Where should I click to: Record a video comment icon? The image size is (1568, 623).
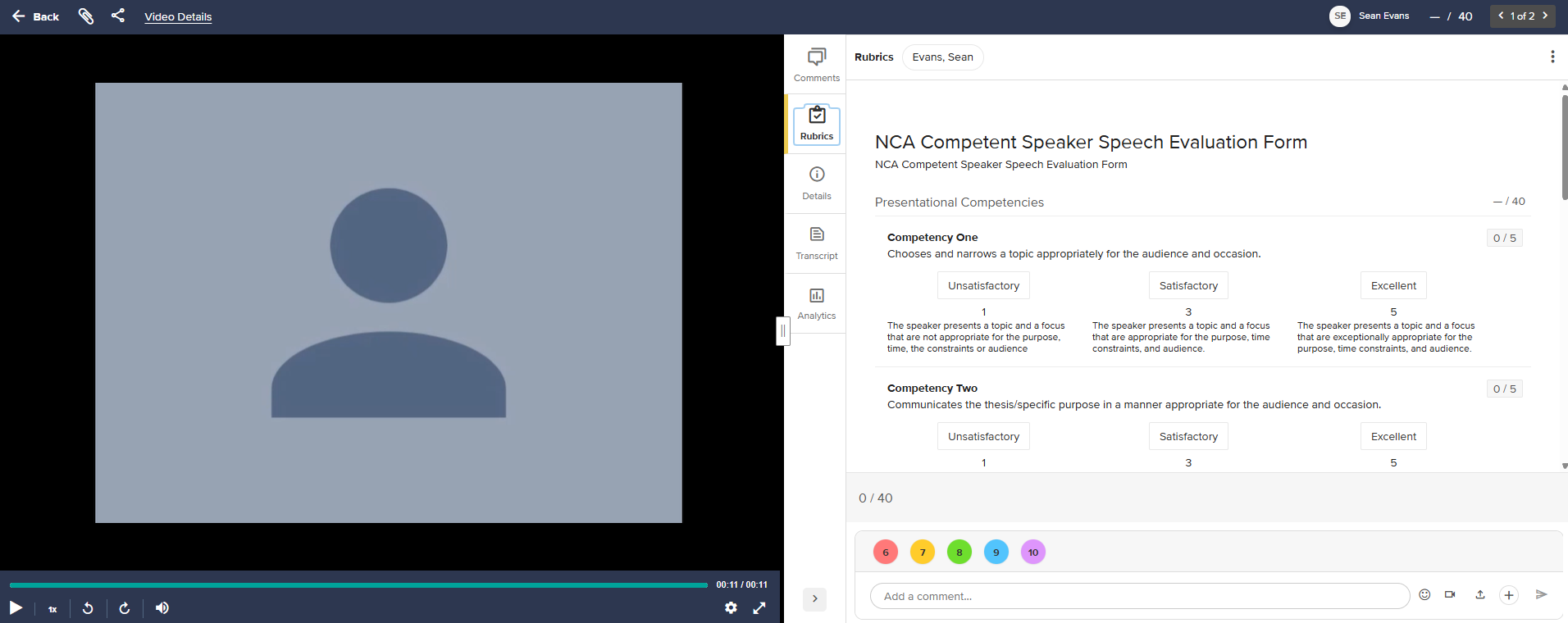pyautogui.click(x=1450, y=594)
